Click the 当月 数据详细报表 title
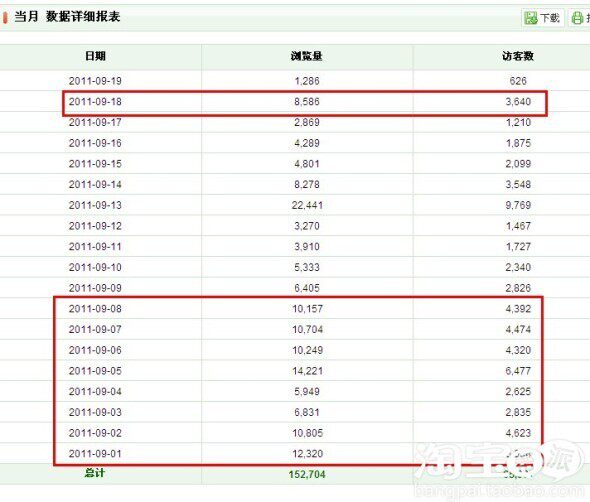Image resolution: width=590 pixels, height=502 pixels. coord(67,17)
